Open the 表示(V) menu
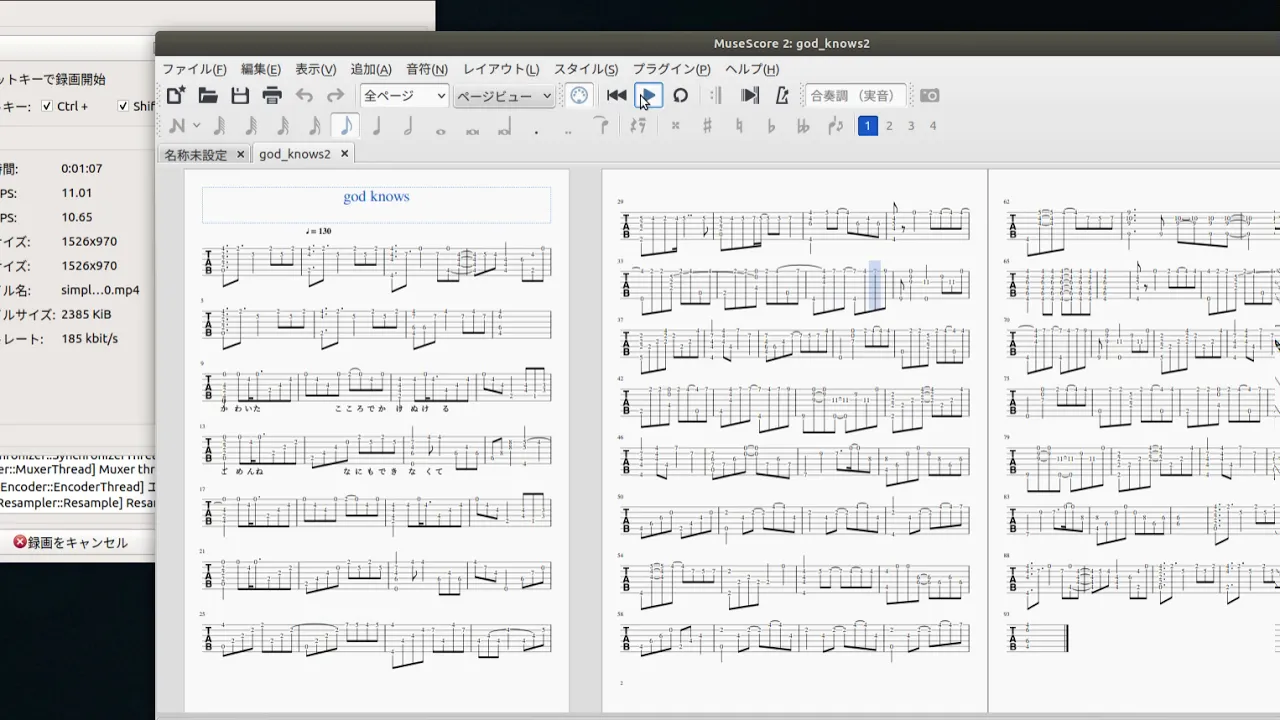1280x720 pixels. (x=315, y=69)
